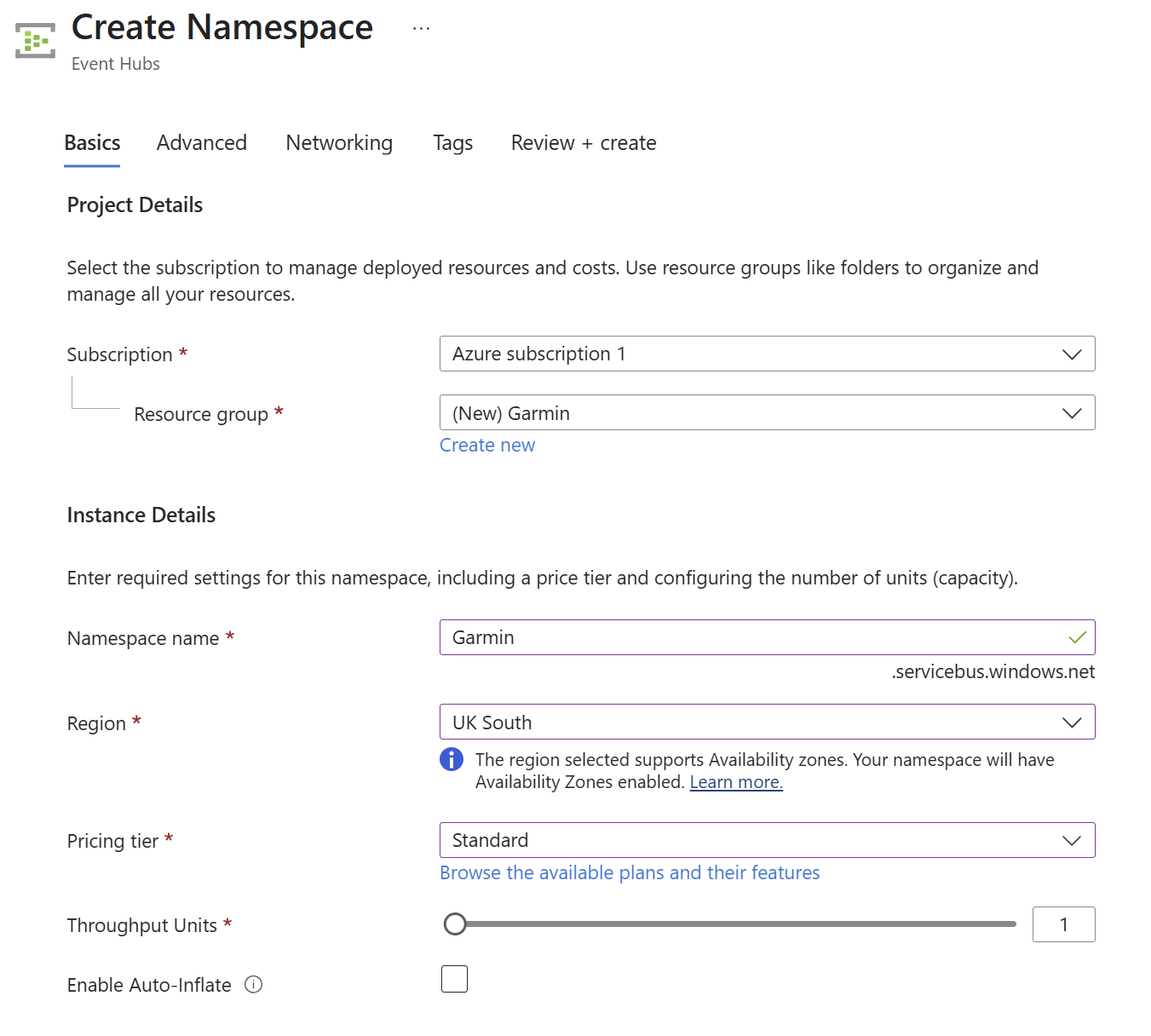Image resolution: width=1151 pixels, height=1036 pixels.
Task: Open the Pricing tier dropdown
Action: (x=767, y=840)
